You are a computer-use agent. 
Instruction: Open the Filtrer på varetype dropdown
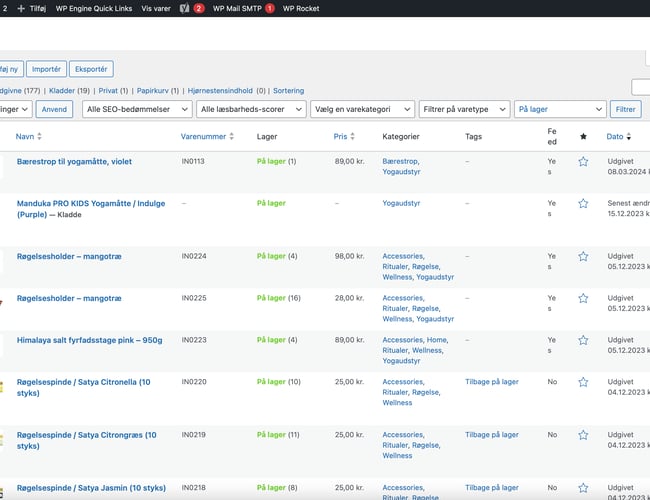coord(464,109)
